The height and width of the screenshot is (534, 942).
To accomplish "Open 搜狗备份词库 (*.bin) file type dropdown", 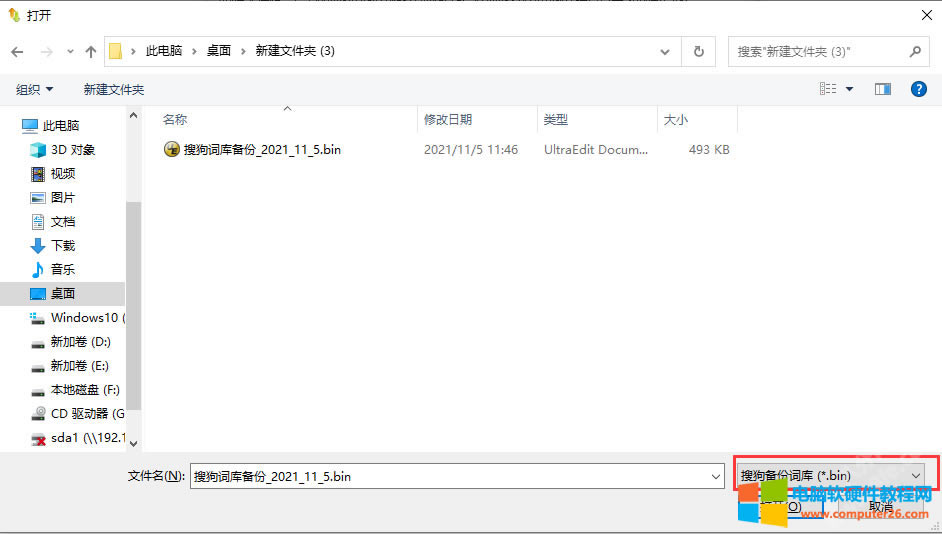I will [831, 475].
